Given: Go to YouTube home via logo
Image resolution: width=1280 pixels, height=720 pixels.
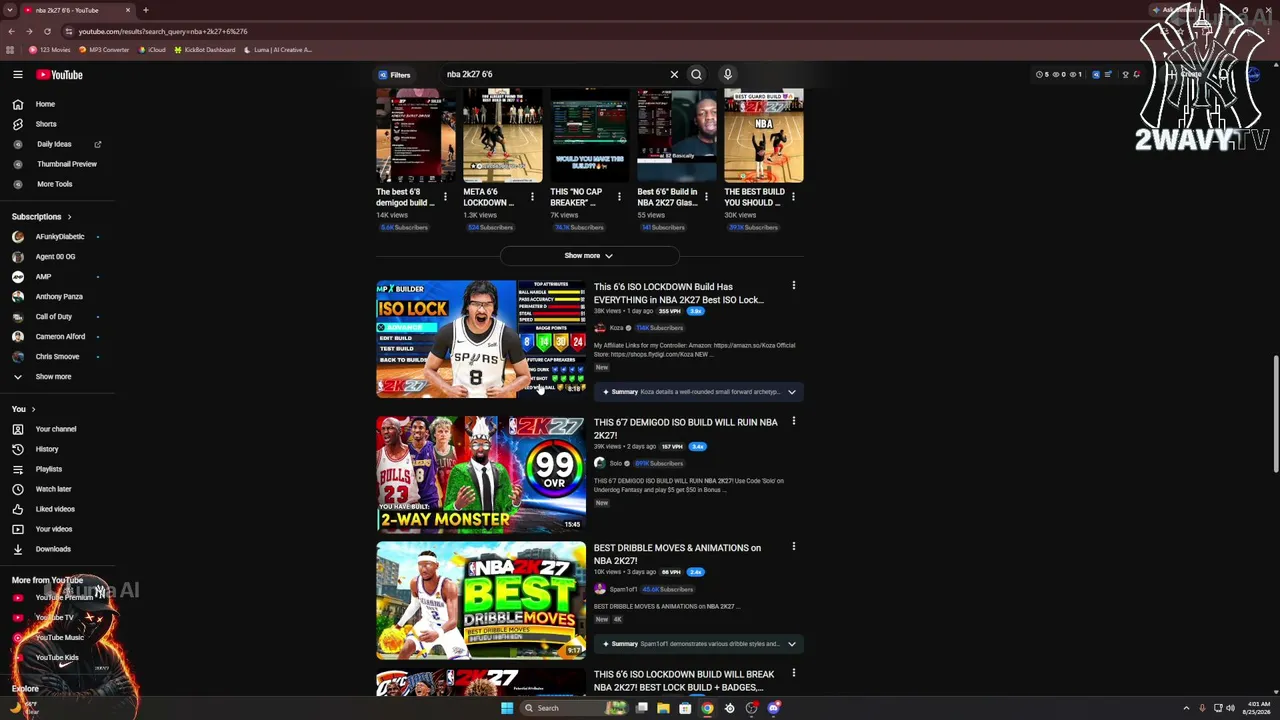Looking at the screenshot, I should (x=60, y=75).
